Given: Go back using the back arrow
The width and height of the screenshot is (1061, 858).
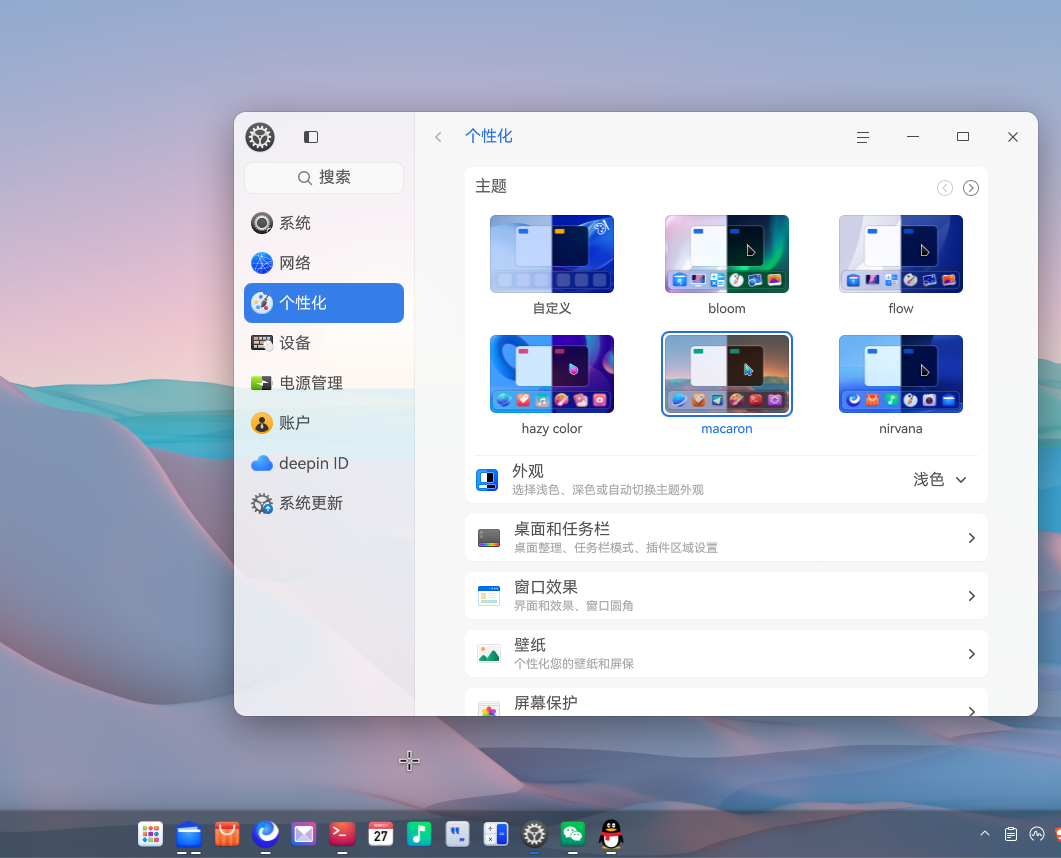Looking at the screenshot, I should [438, 137].
